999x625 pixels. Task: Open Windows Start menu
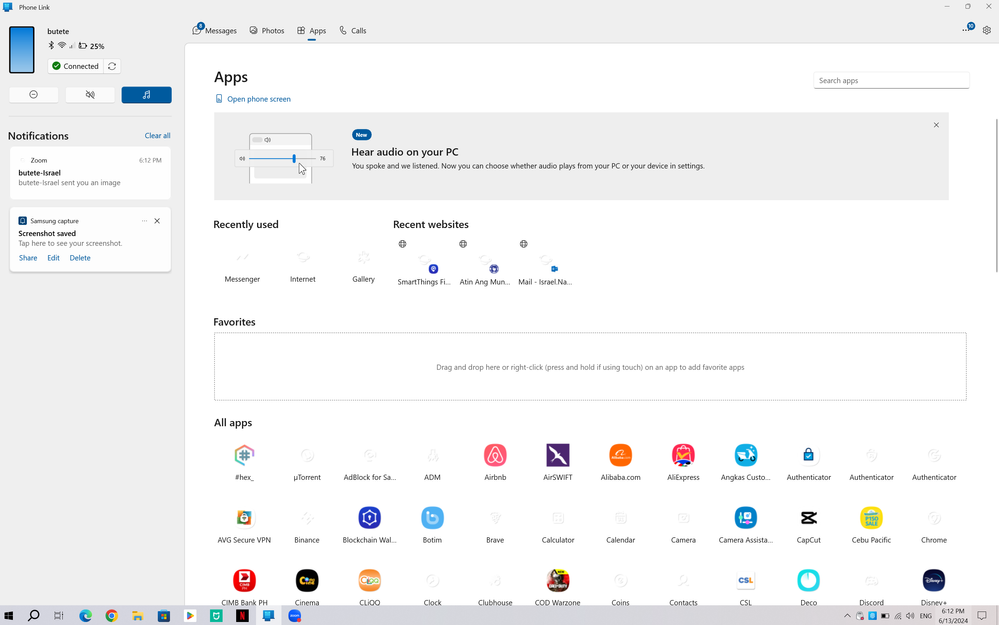click(8, 615)
